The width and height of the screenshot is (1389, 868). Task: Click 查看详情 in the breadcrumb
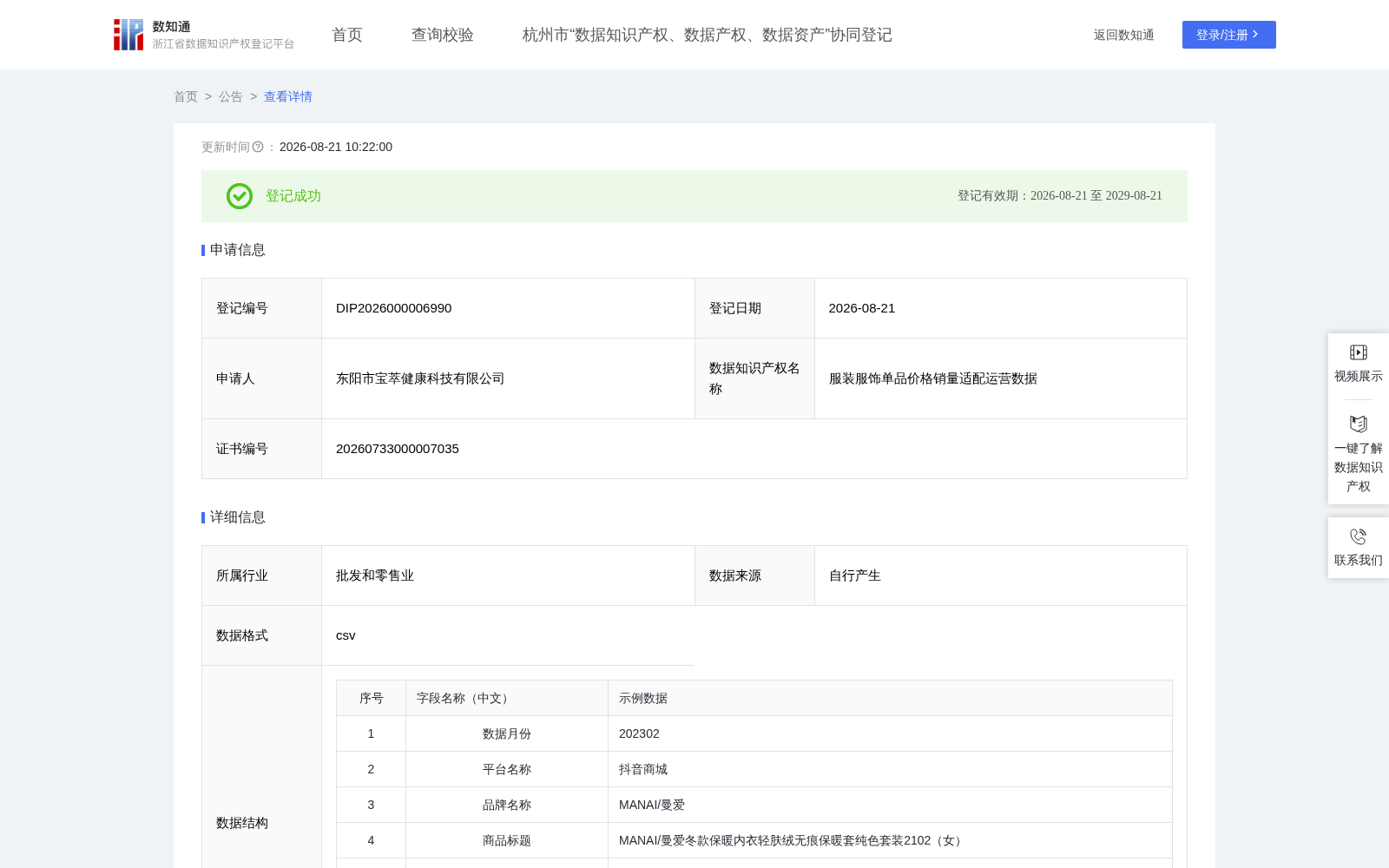(288, 96)
